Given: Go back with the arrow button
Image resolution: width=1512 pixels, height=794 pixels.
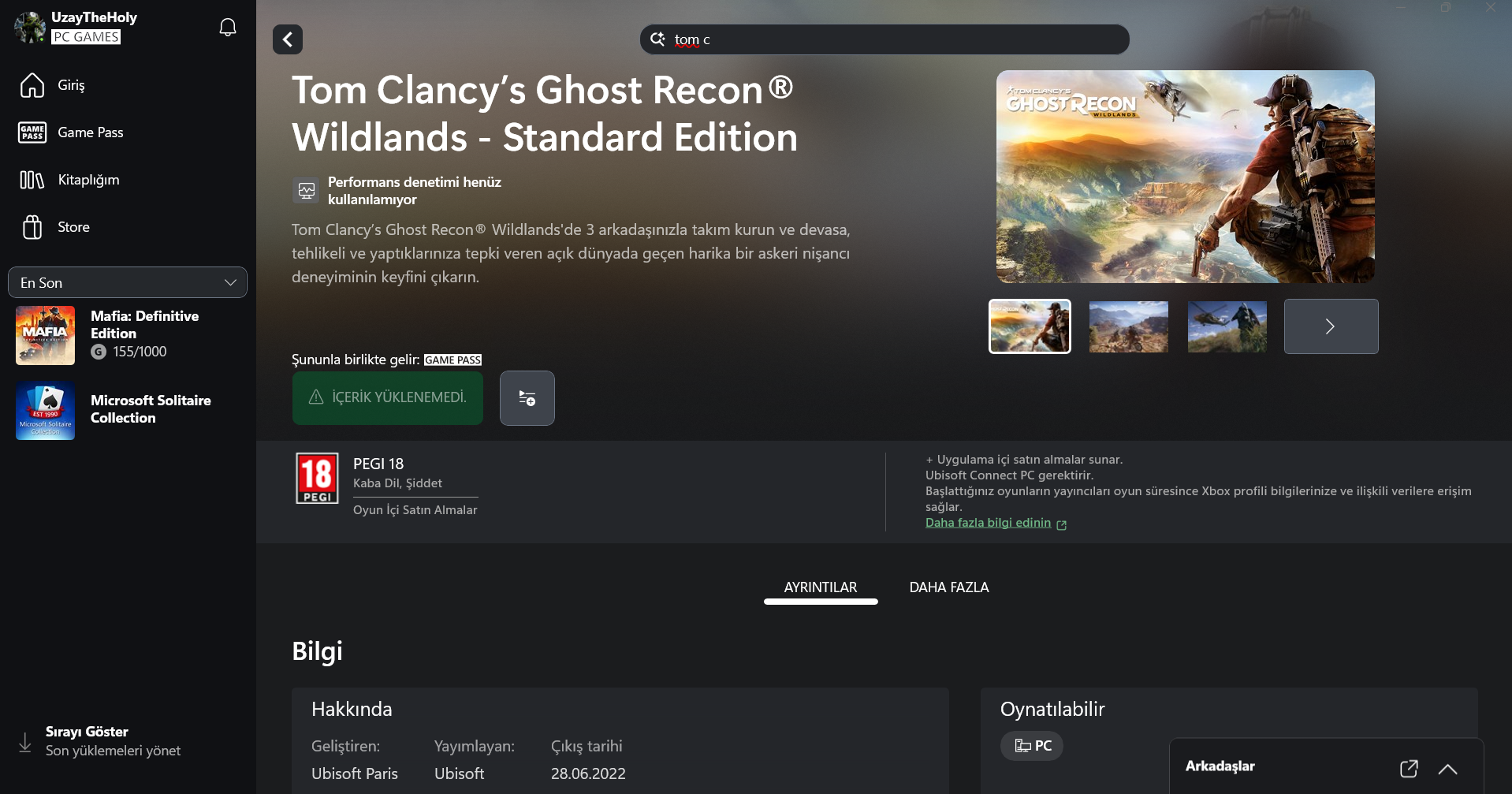Looking at the screenshot, I should pos(288,39).
